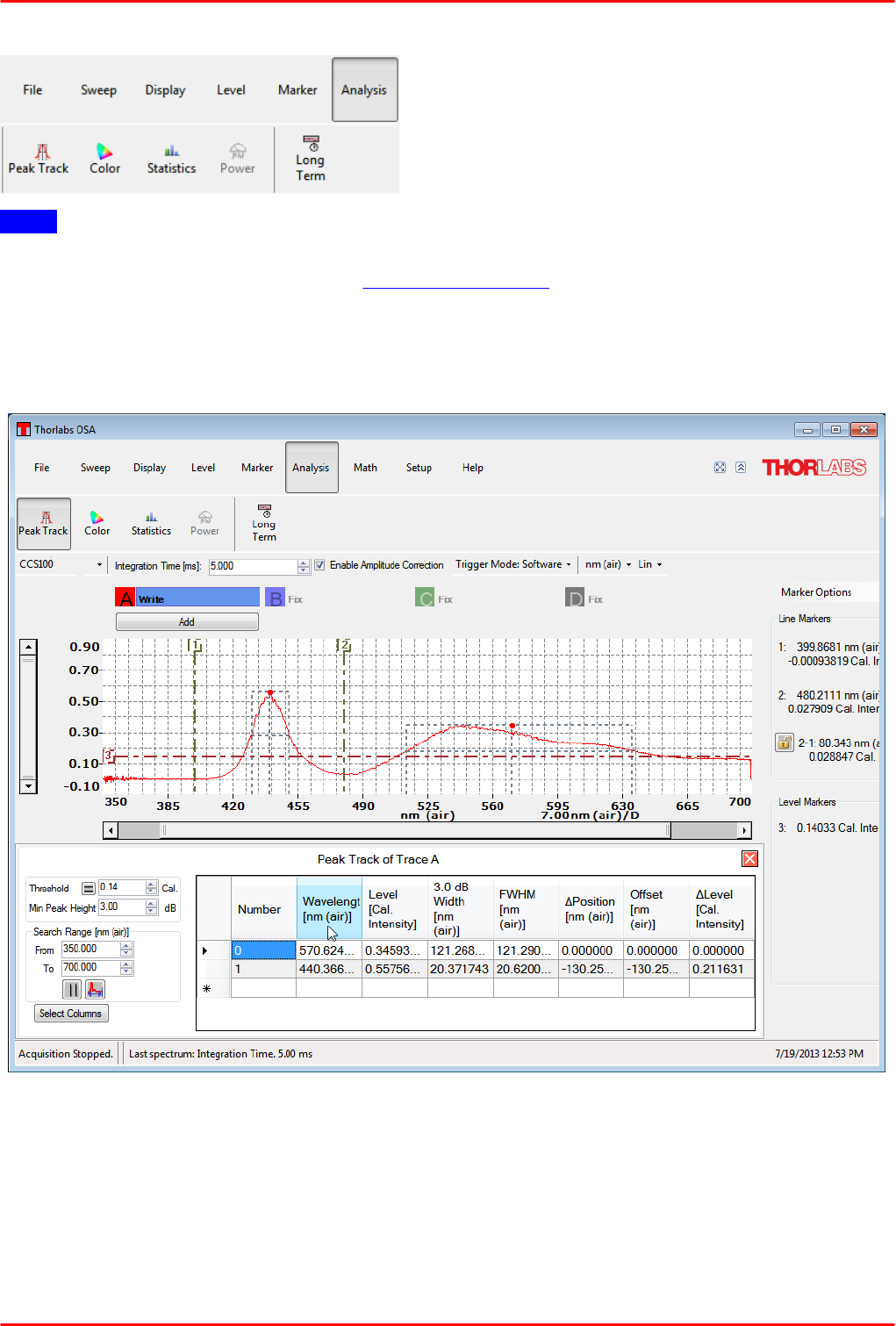Image resolution: width=896 pixels, height=1326 pixels.
Task: Click the Peak Track icon in the top toolbar snippet
Action: 39,159
